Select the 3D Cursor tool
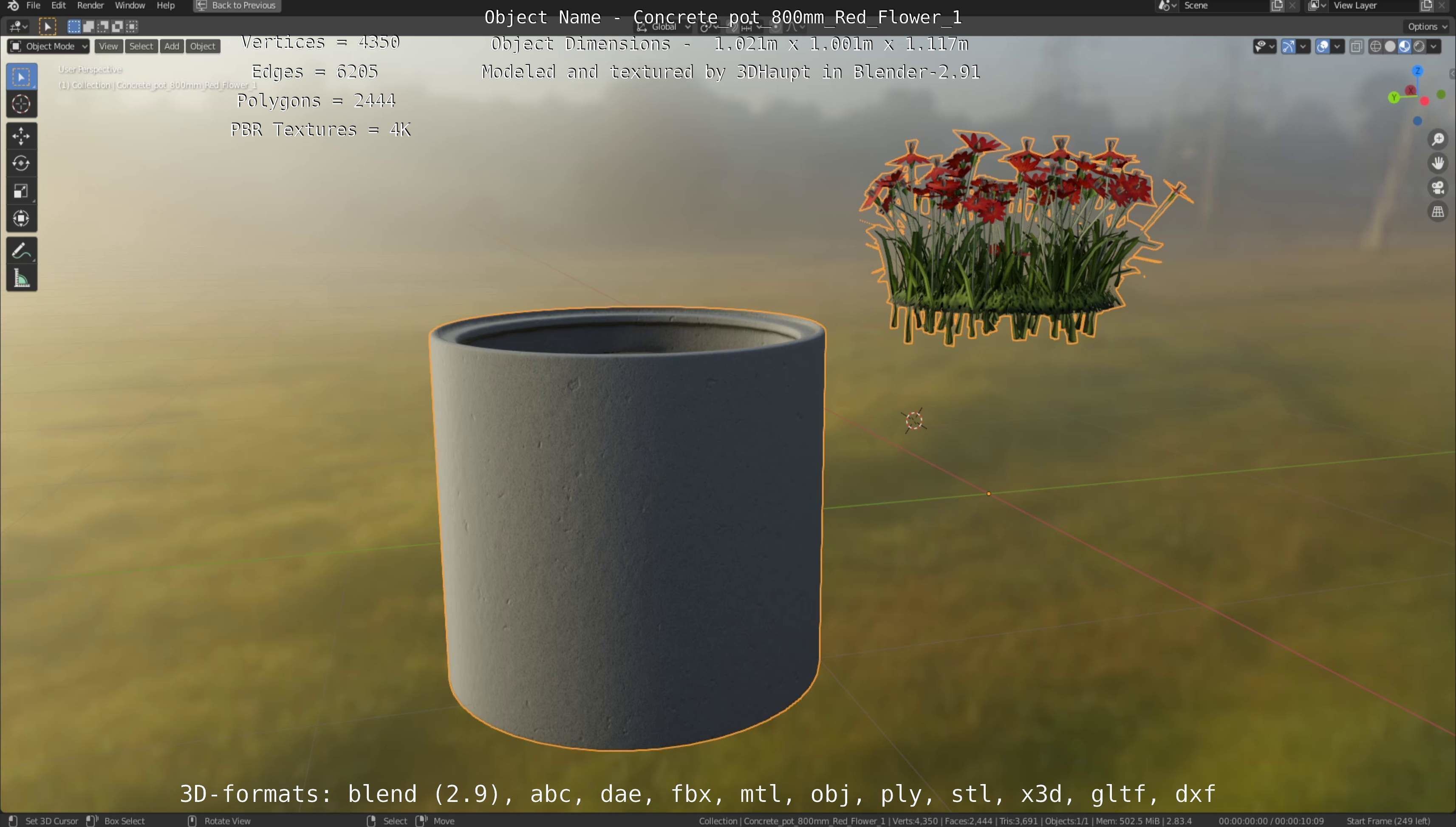The height and width of the screenshot is (827, 1456). tap(22, 104)
